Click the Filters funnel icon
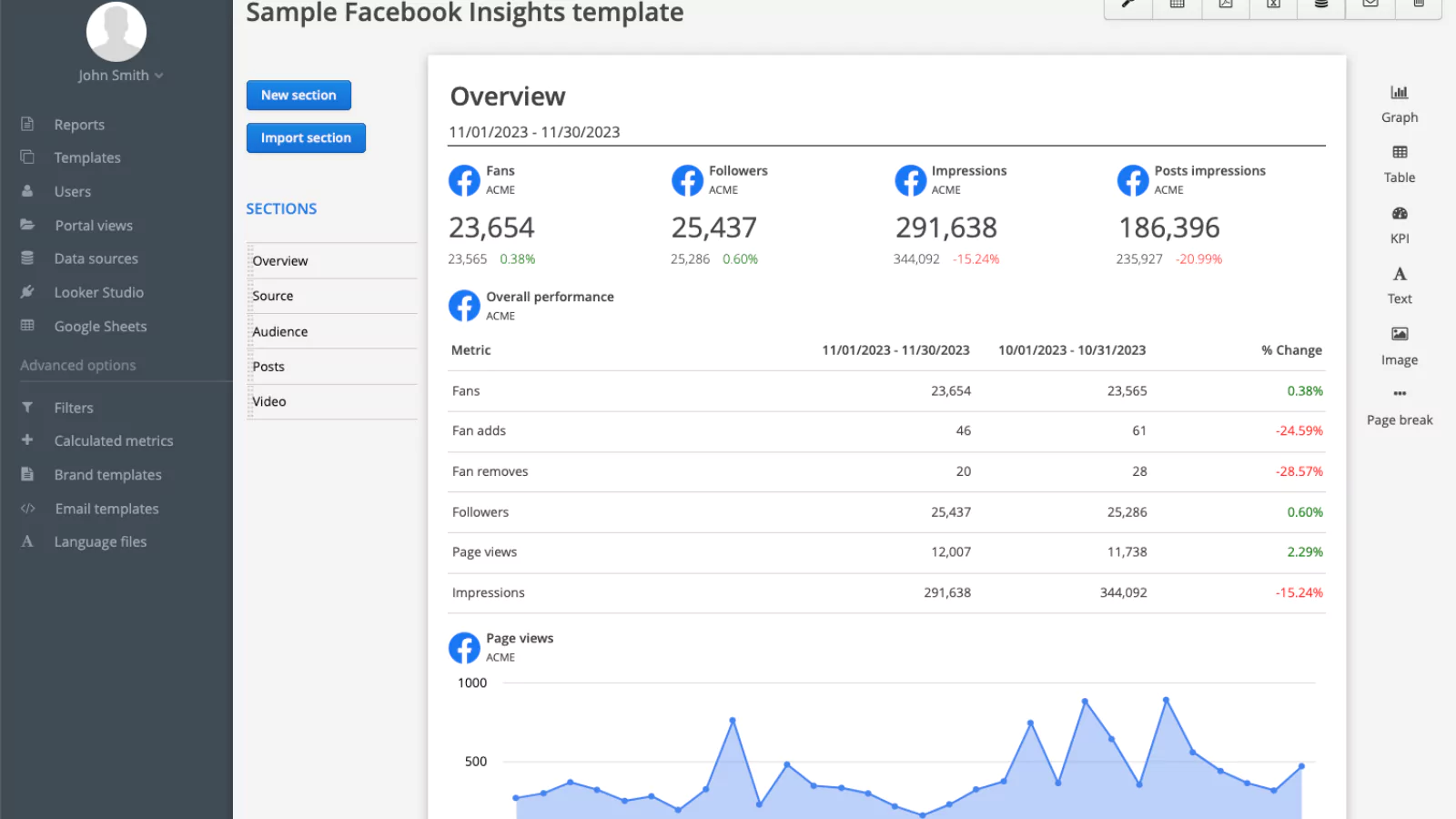Viewport: 1456px width, 819px height. (x=27, y=408)
